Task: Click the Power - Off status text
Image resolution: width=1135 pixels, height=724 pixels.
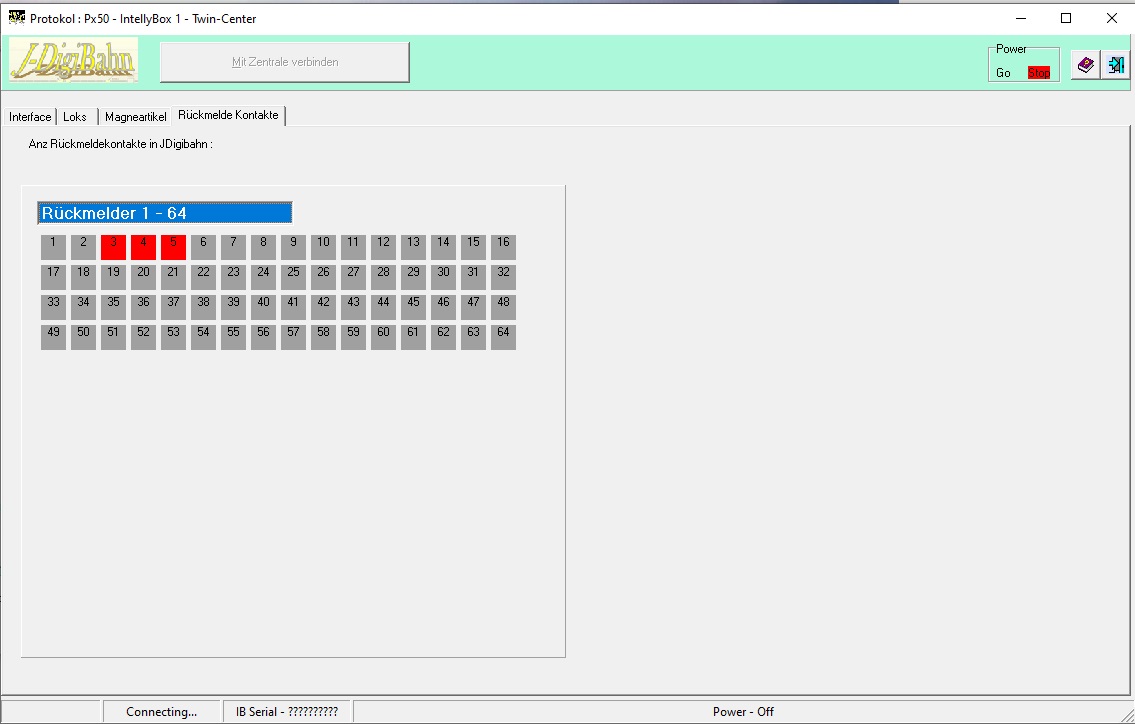Action: click(x=743, y=712)
